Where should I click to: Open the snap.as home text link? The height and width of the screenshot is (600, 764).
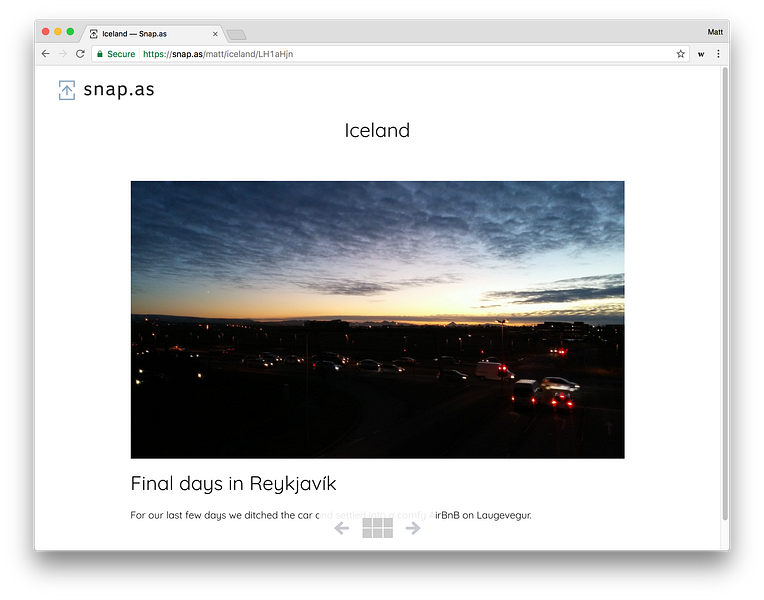pyautogui.click(x=119, y=90)
